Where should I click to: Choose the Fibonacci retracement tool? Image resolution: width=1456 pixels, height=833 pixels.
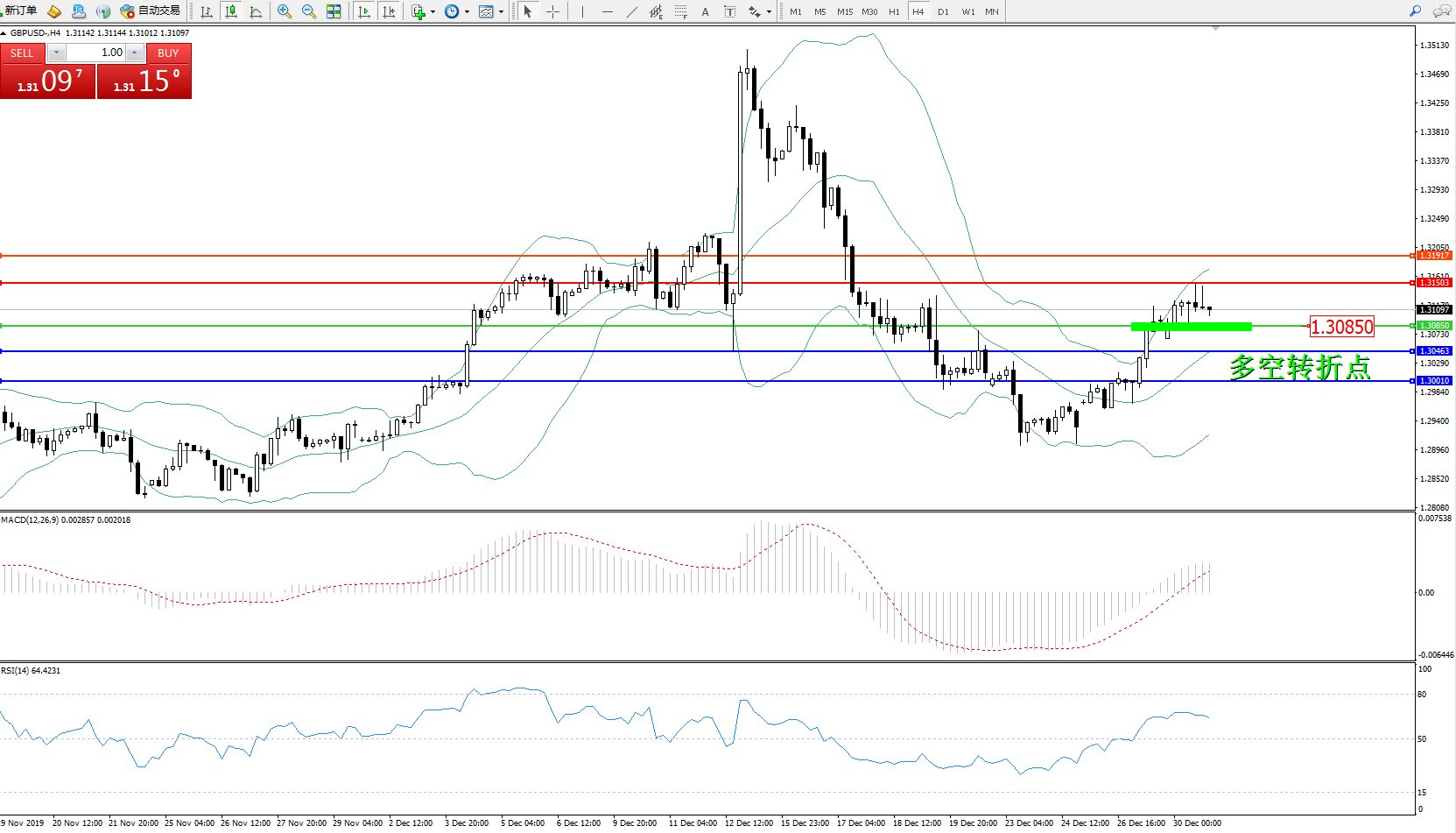(680, 11)
